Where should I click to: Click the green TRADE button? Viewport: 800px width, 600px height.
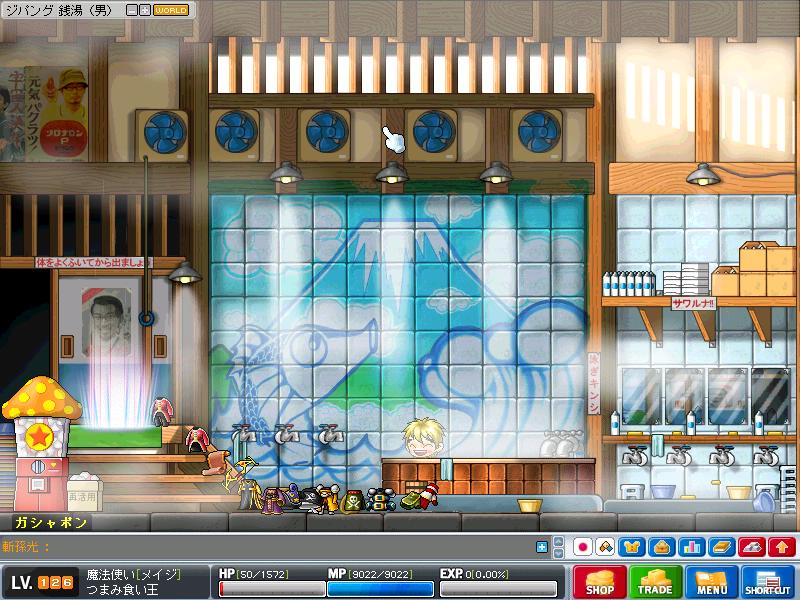tap(655, 582)
